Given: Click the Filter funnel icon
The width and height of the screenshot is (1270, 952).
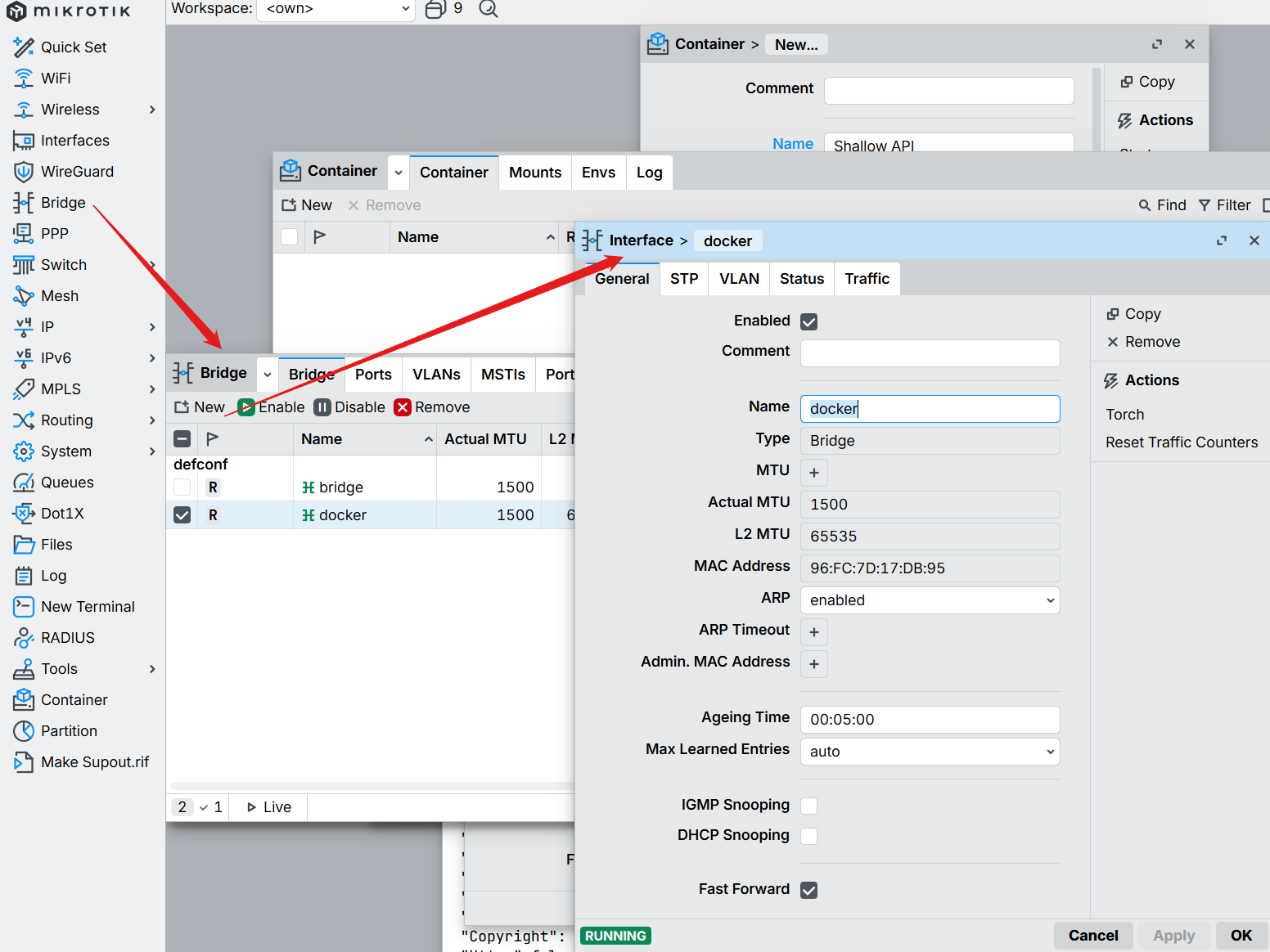Looking at the screenshot, I should point(1205,205).
